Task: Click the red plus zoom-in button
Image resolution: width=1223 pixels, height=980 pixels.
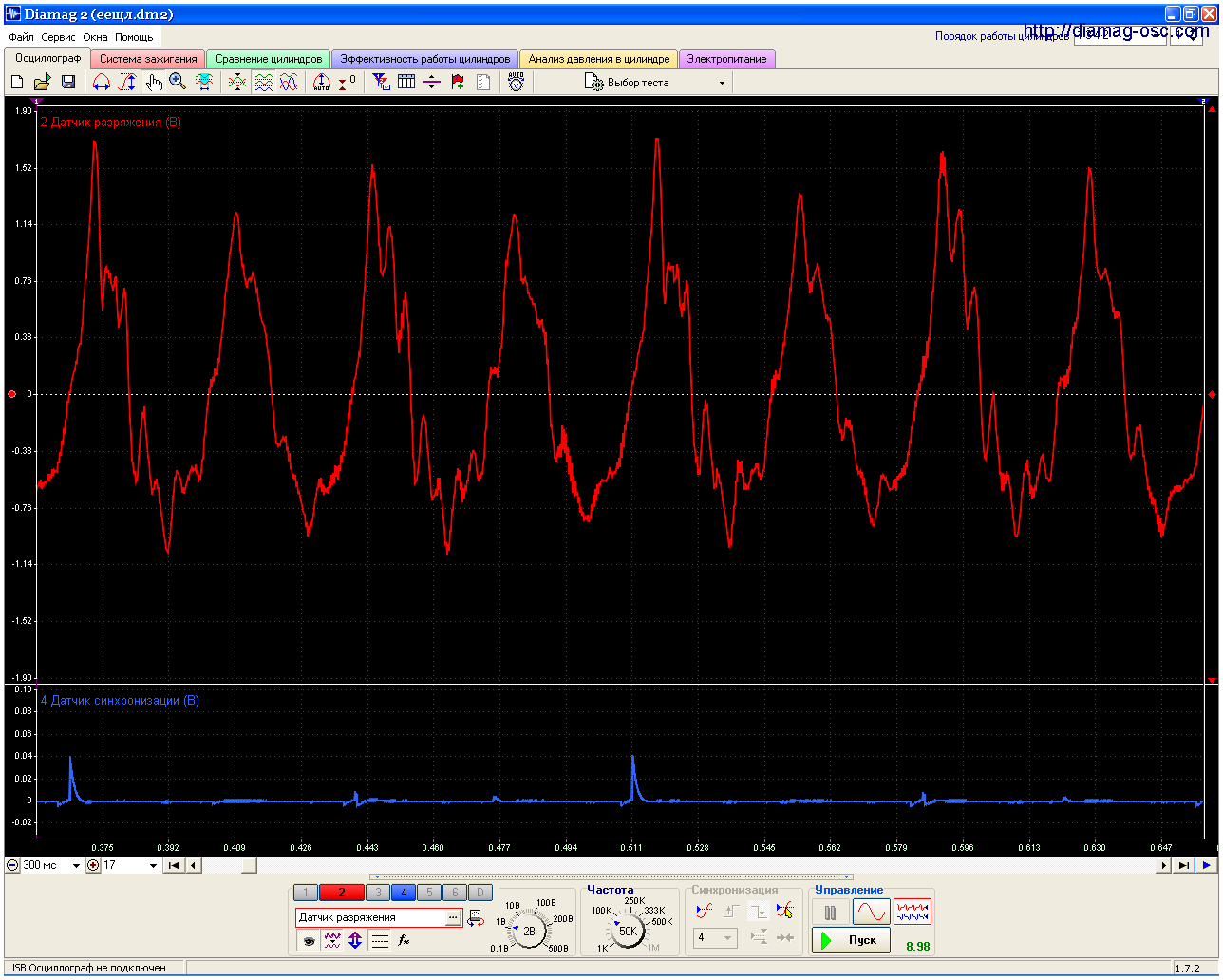Action: (93, 865)
